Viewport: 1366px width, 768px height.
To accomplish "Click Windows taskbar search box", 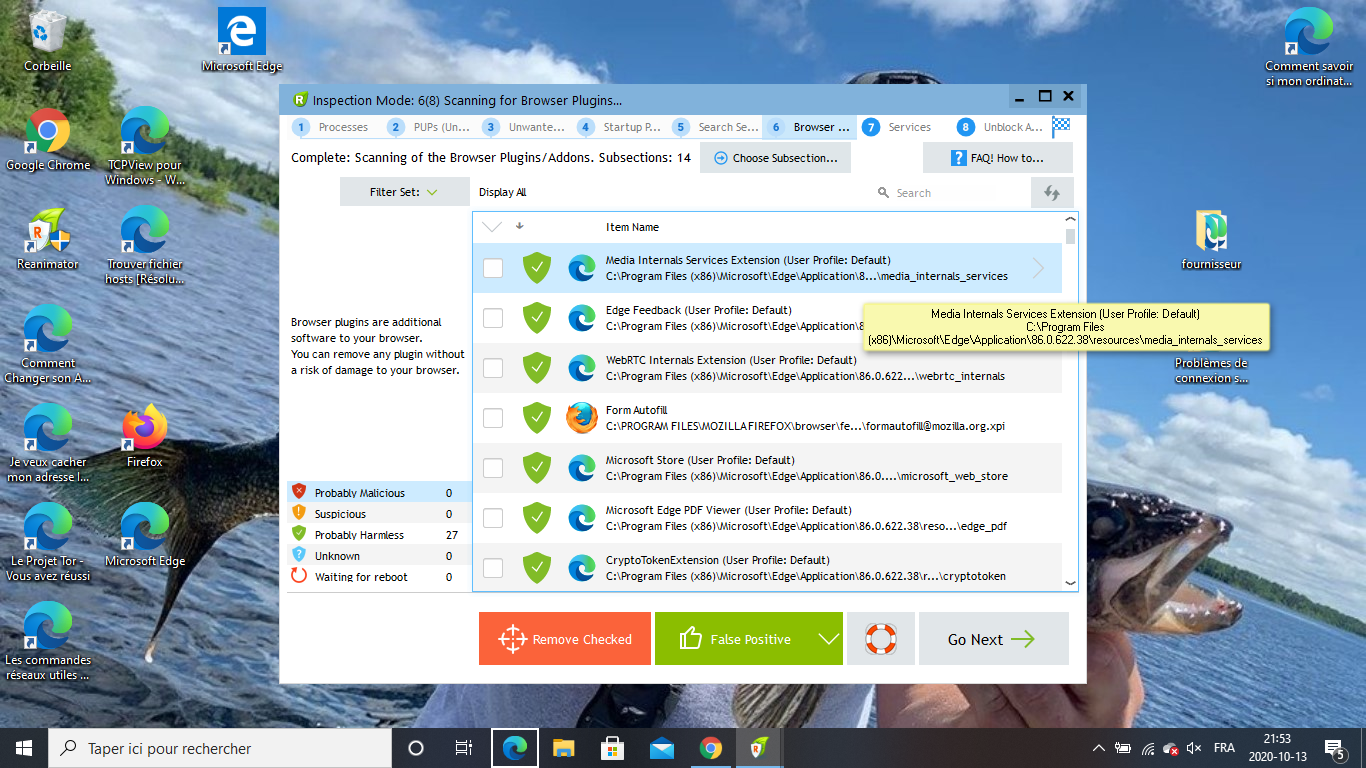I will coord(220,748).
